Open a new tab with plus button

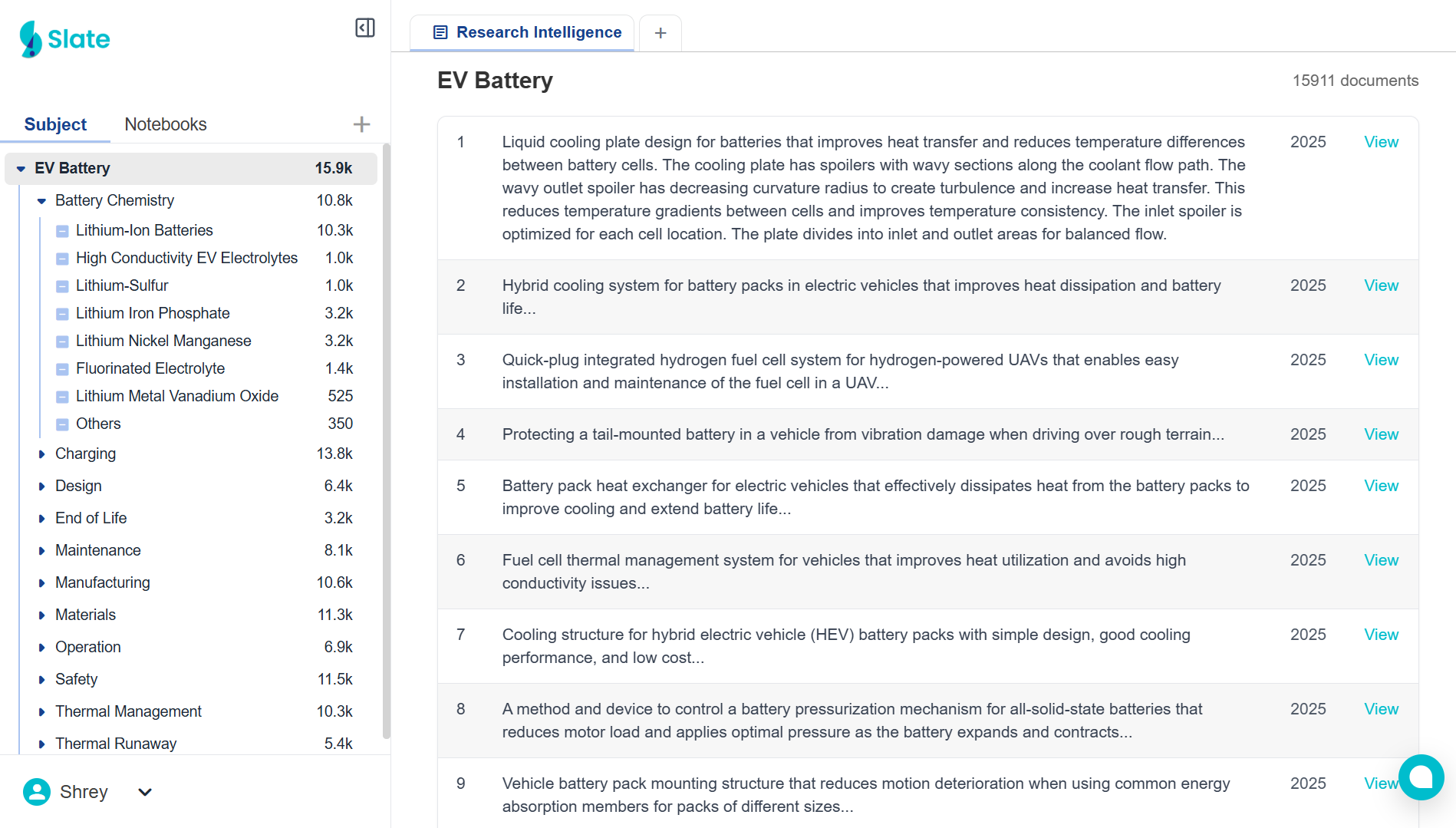[660, 33]
